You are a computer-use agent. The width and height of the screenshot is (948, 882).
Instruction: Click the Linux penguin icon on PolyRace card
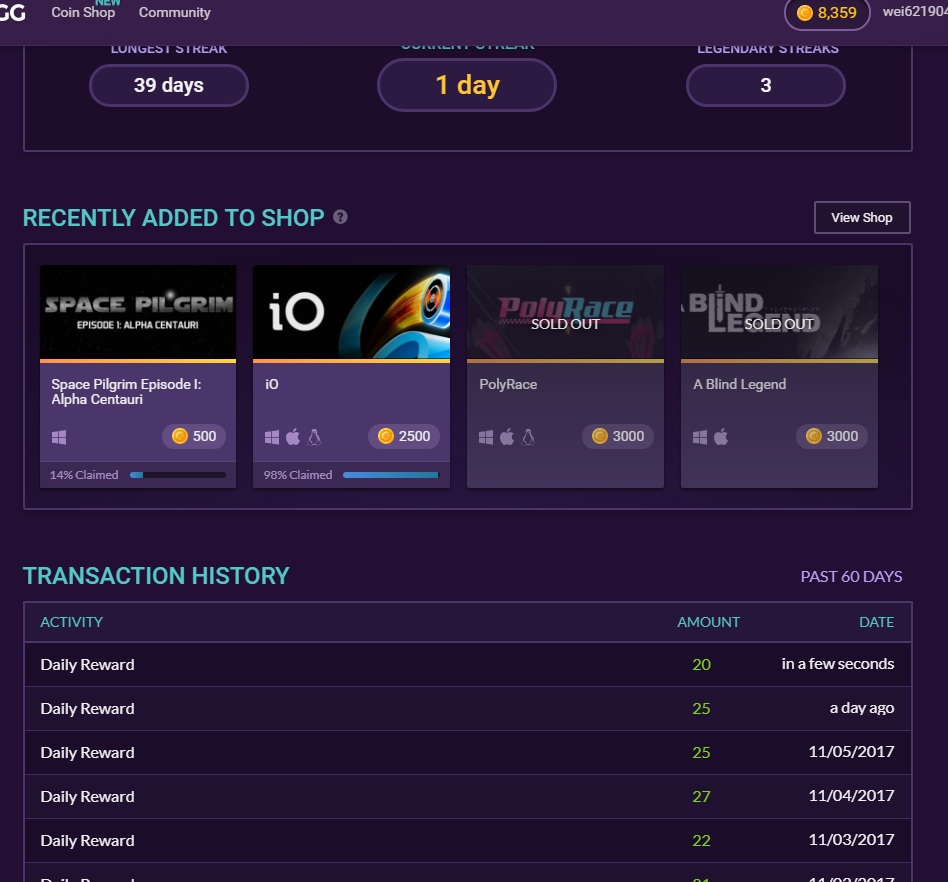528,436
